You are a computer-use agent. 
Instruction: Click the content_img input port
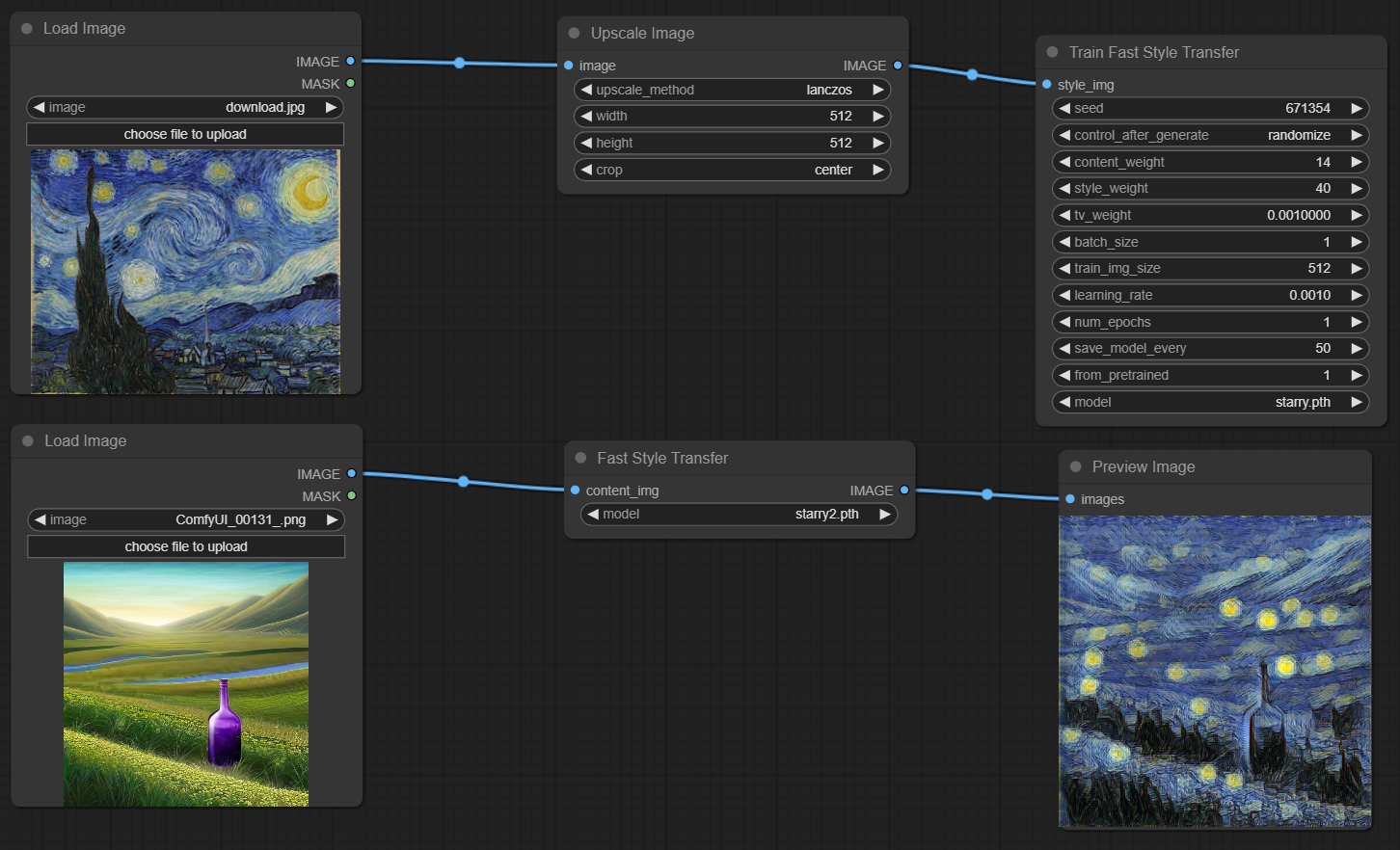tap(575, 491)
